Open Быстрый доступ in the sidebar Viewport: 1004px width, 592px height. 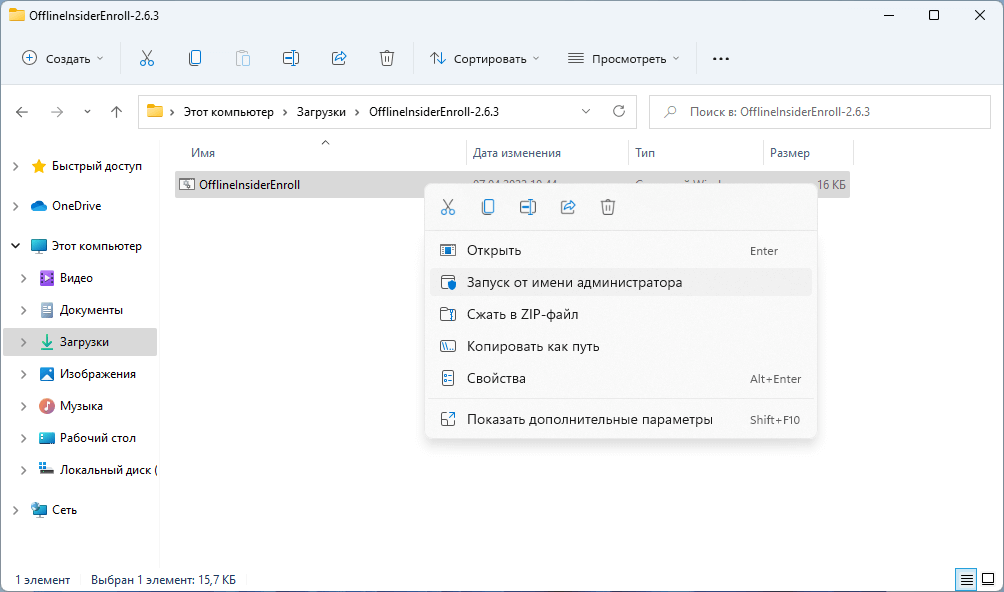click(x=97, y=166)
